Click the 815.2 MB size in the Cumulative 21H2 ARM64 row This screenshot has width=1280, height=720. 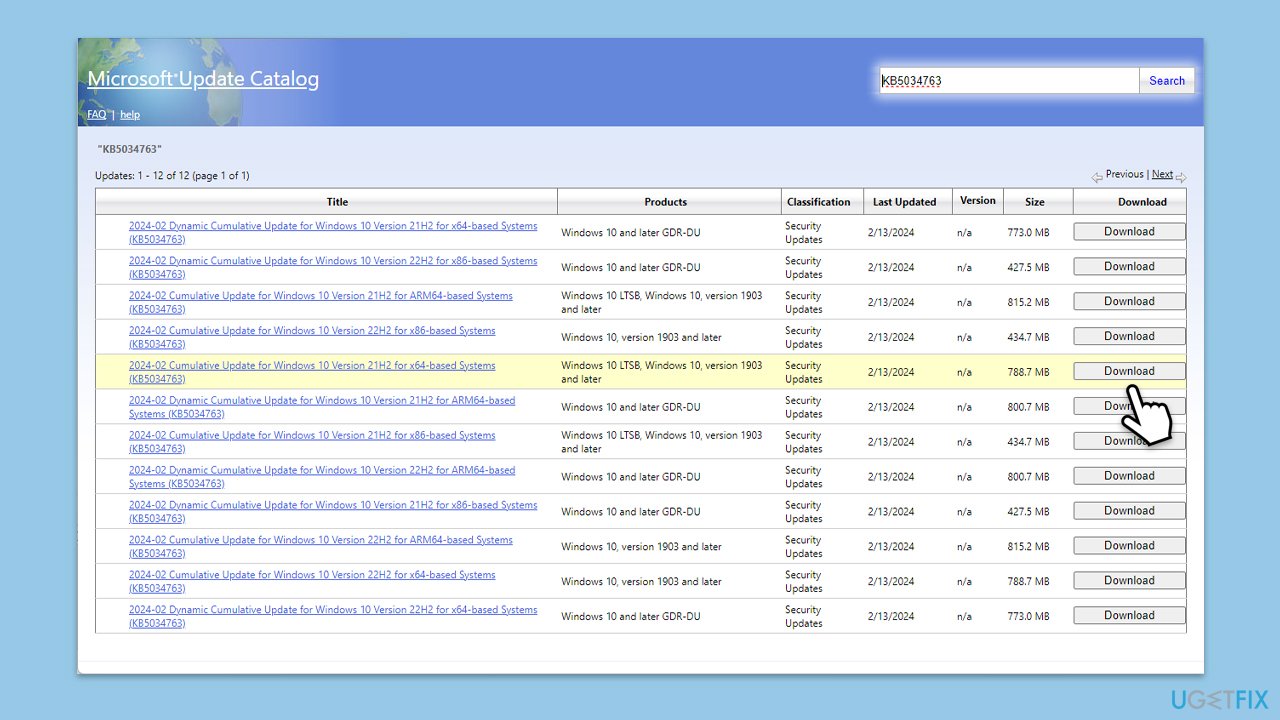[1028, 303]
